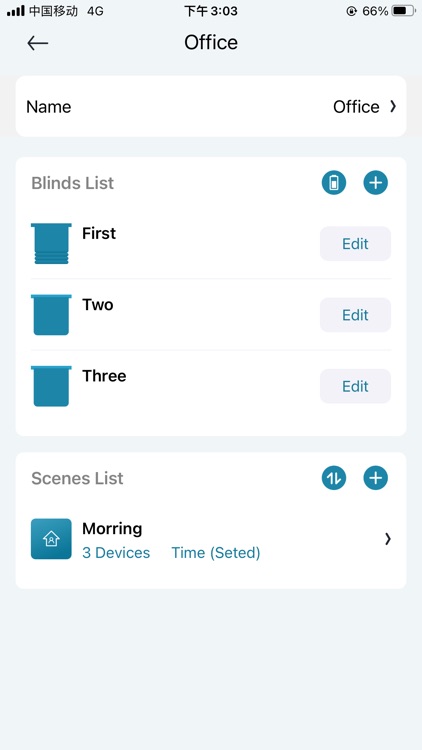The width and height of the screenshot is (422, 750).
Task: Tap the battery indicator in status bar
Action: coord(403,11)
